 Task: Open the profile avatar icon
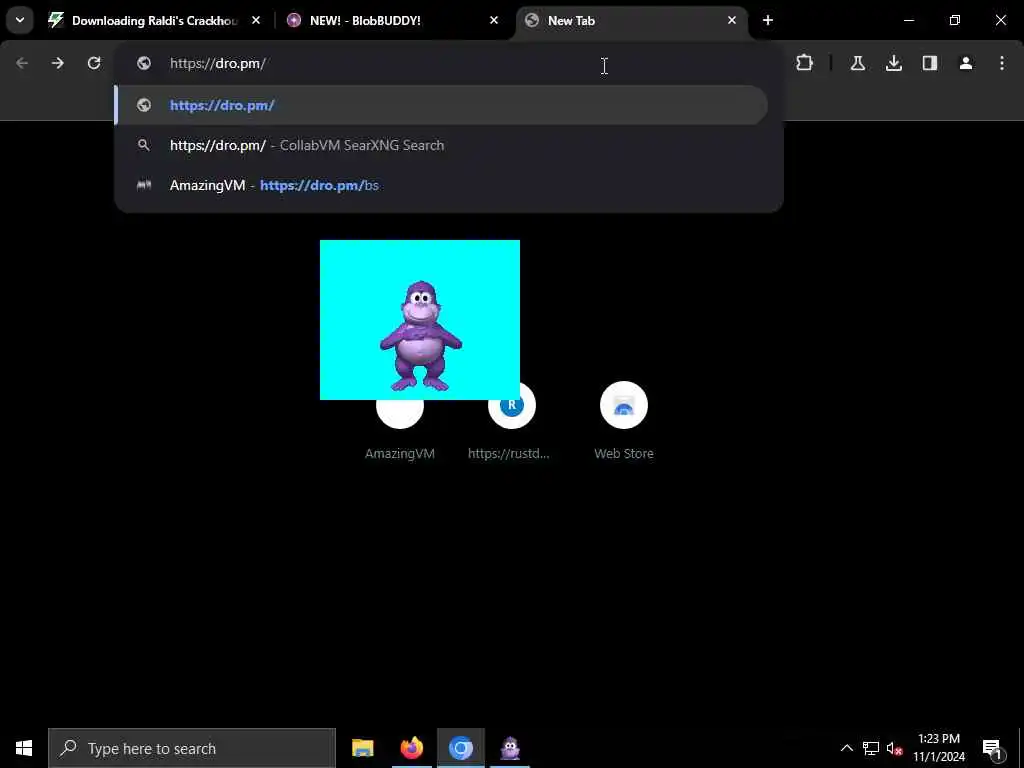tap(966, 63)
